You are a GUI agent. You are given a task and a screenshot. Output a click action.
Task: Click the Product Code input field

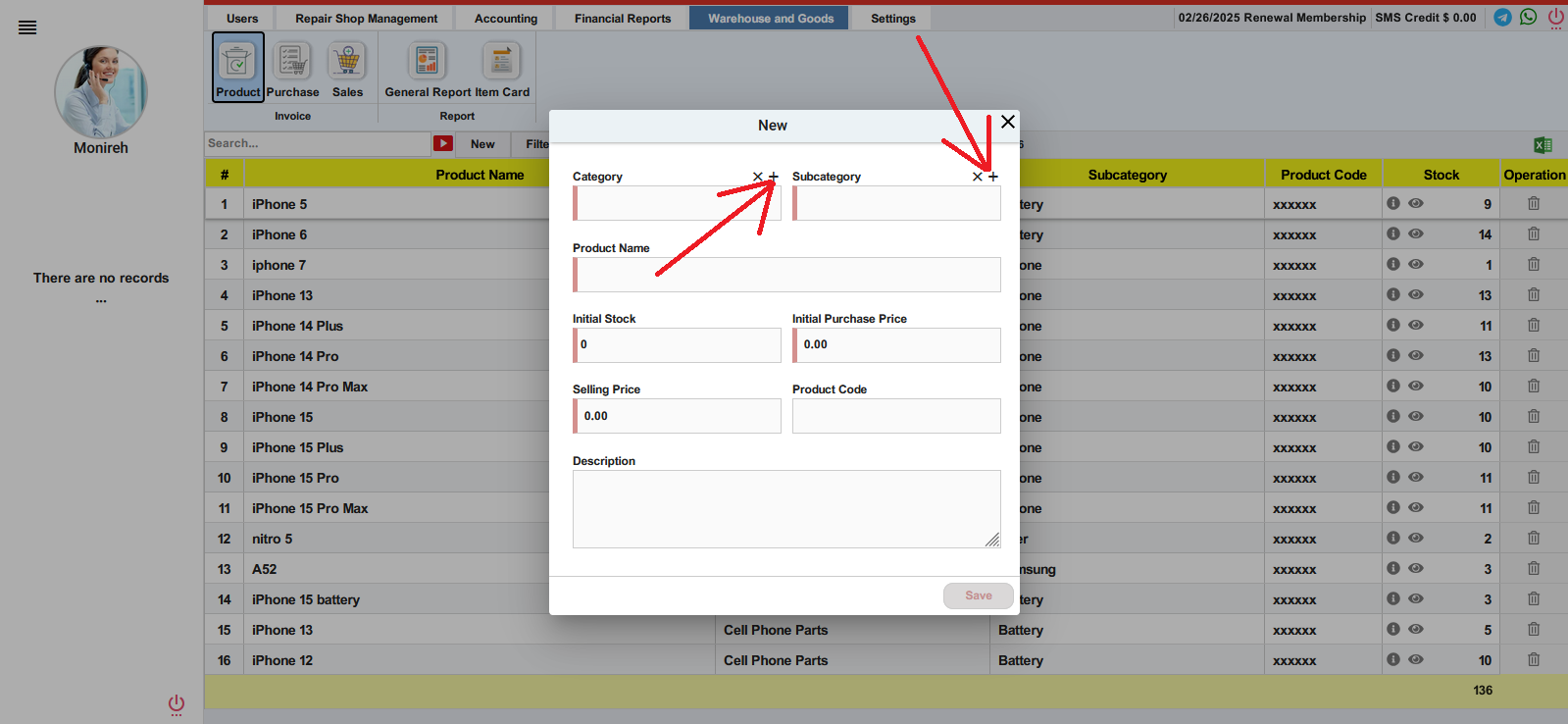pyautogui.click(x=896, y=416)
